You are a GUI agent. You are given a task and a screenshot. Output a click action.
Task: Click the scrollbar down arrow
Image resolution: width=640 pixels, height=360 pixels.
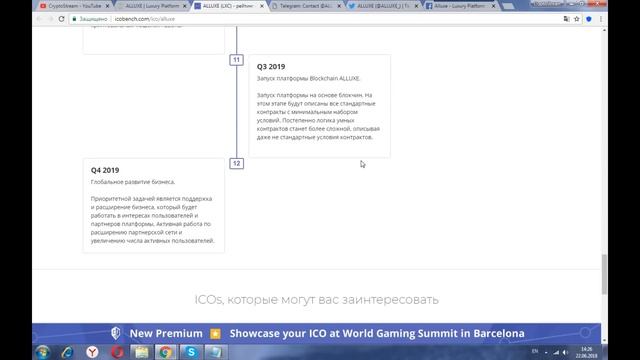[x=604, y=341]
